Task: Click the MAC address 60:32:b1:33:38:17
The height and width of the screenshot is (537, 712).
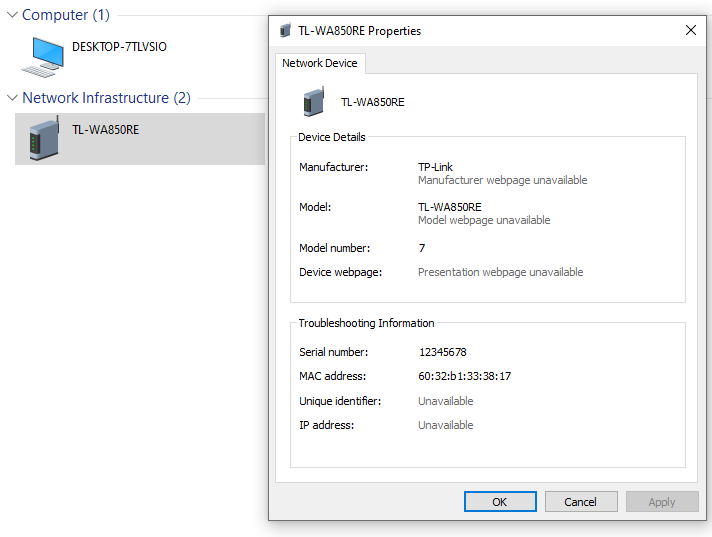Action: pyautogui.click(x=465, y=376)
